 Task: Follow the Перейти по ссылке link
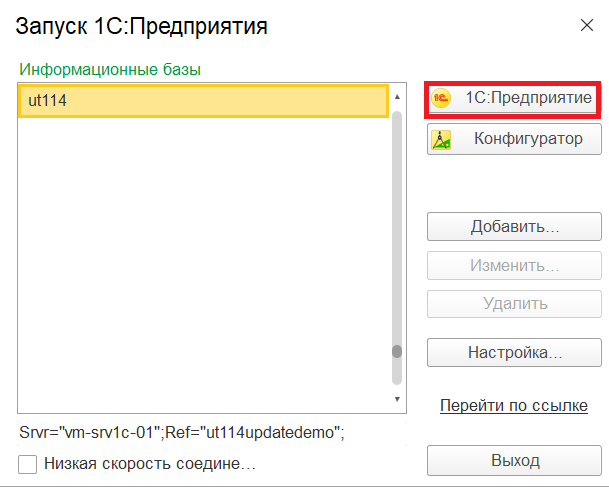tap(514, 405)
